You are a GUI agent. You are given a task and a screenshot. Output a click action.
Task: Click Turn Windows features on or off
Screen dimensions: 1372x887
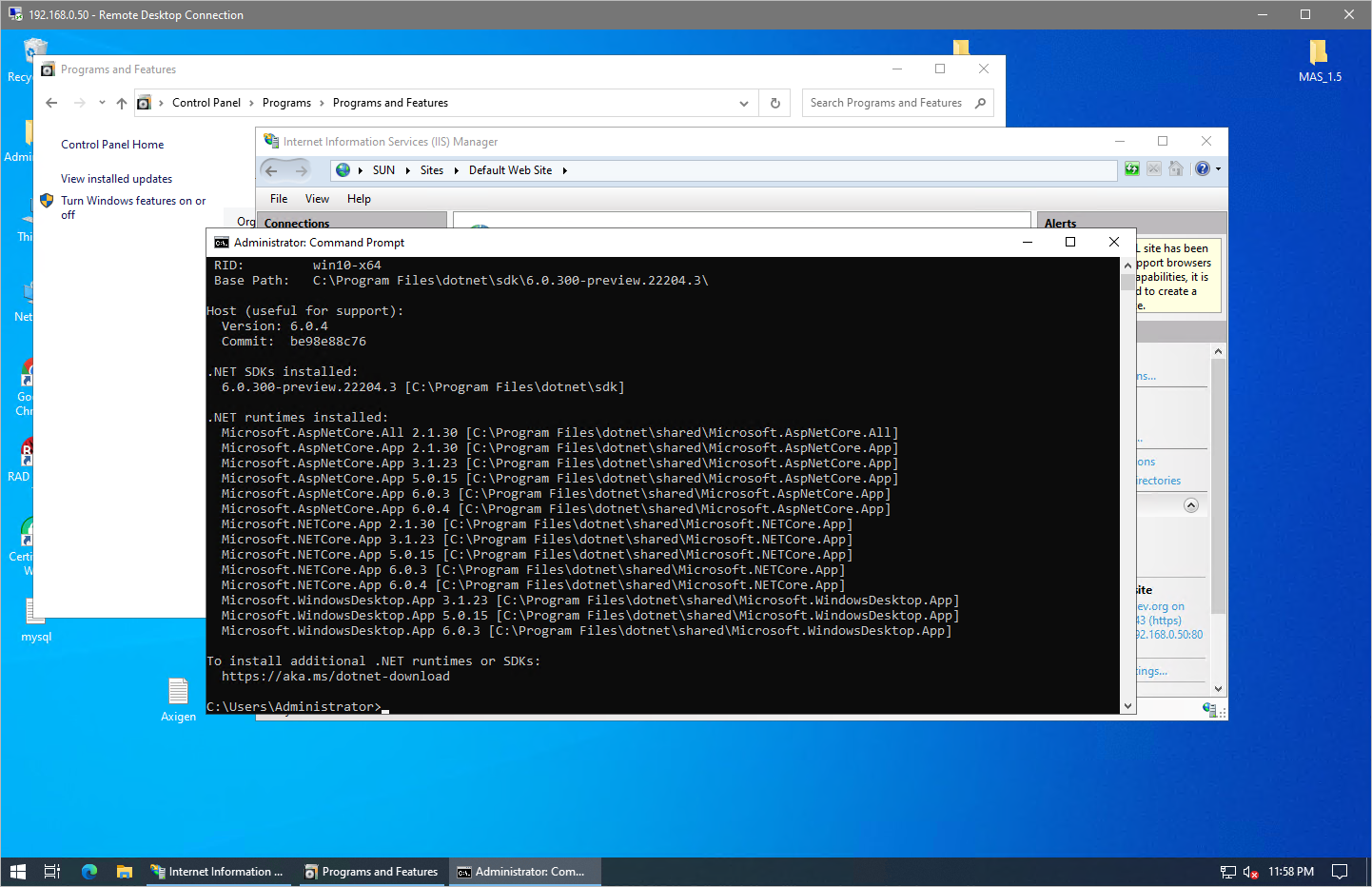[x=133, y=207]
